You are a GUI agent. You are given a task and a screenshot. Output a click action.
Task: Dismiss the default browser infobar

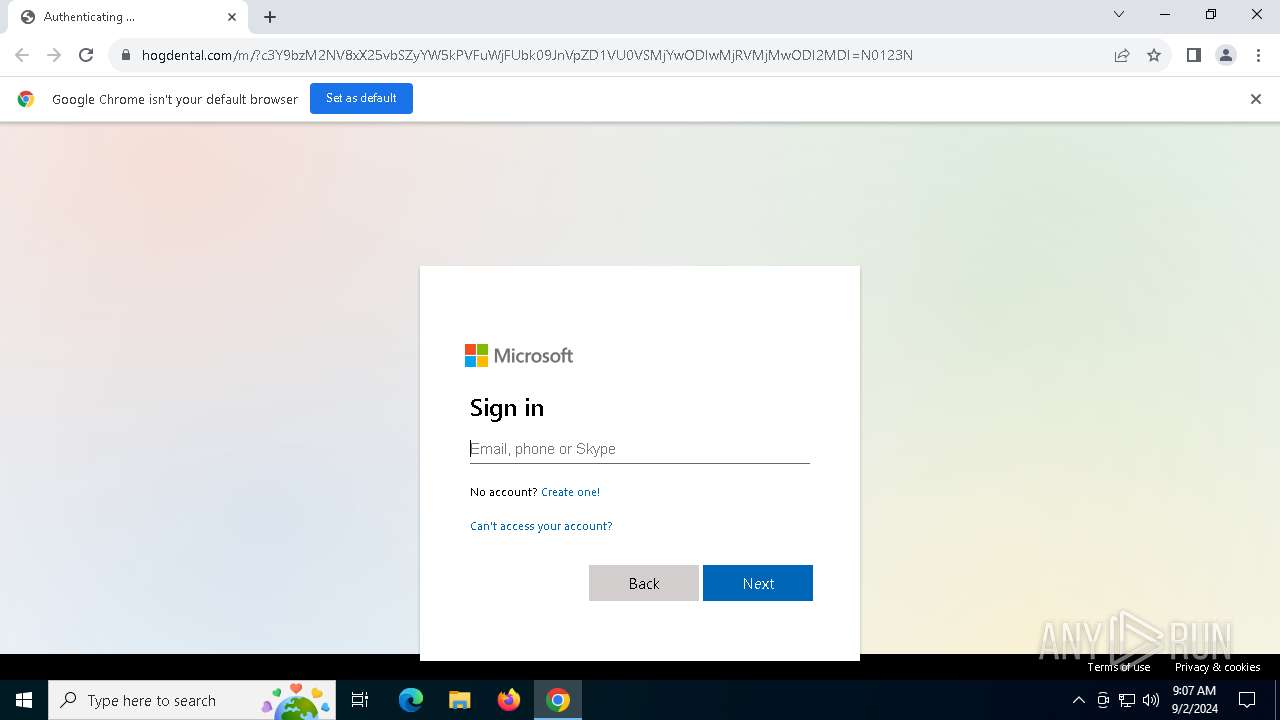pos(1256,99)
